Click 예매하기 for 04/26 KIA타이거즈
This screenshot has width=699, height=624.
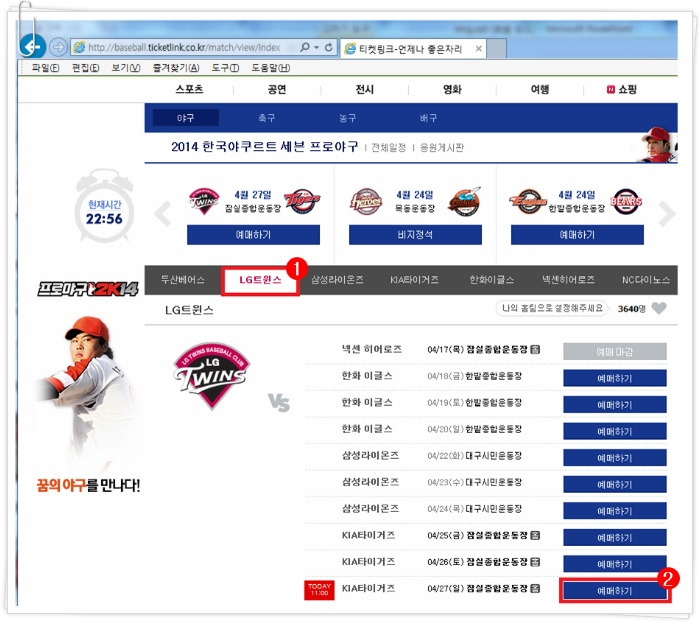pyautogui.click(x=615, y=564)
